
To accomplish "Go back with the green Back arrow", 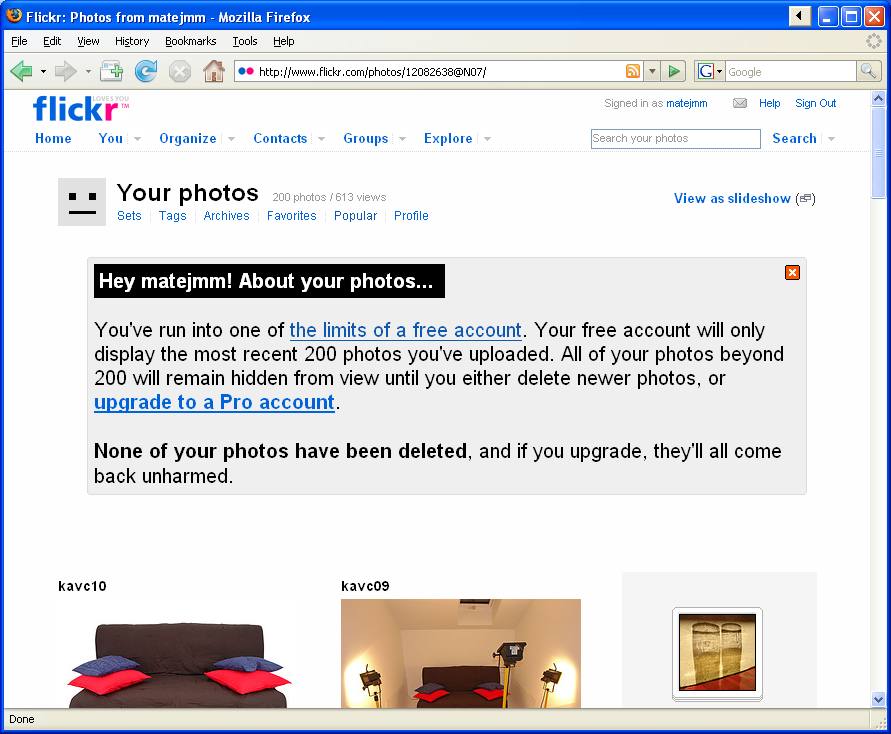I will click(x=22, y=72).
